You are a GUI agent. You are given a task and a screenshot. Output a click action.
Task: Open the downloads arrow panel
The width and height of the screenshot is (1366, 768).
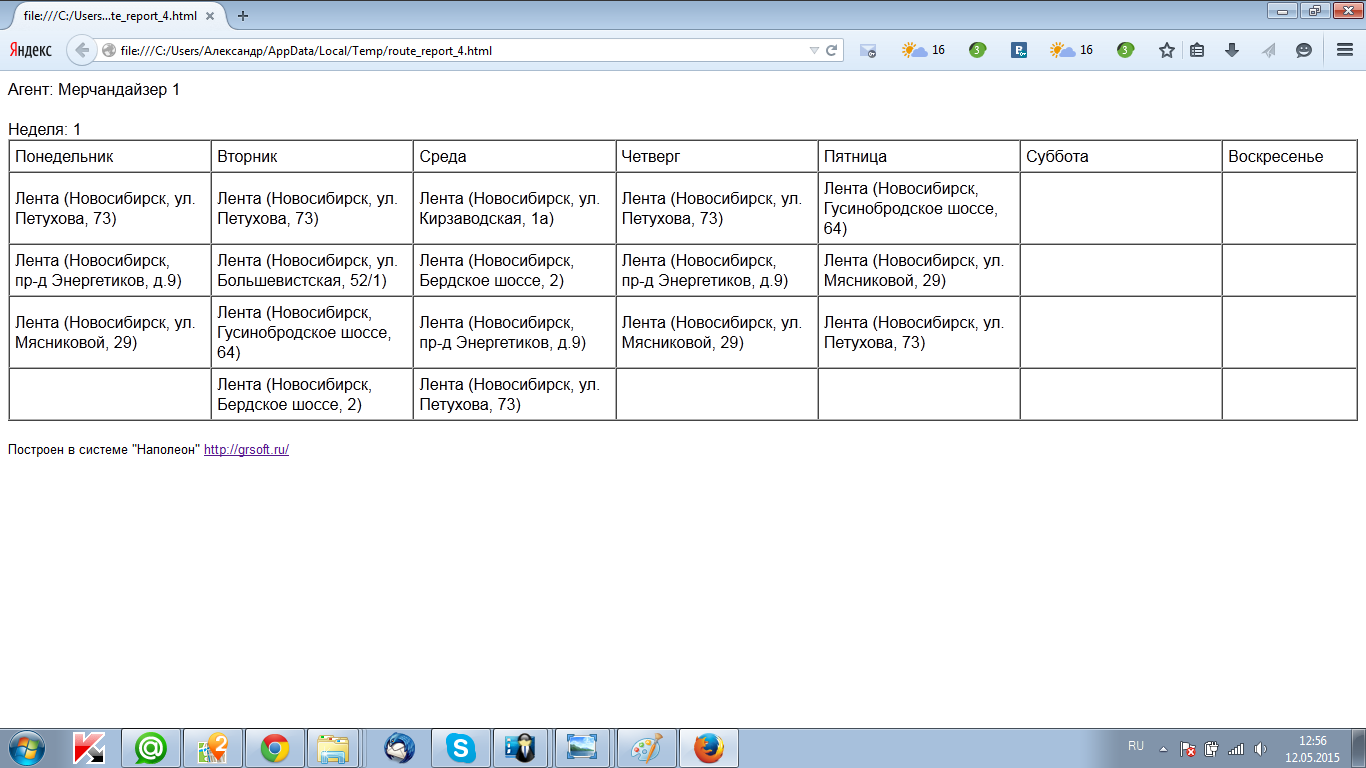[x=1232, y=50]
